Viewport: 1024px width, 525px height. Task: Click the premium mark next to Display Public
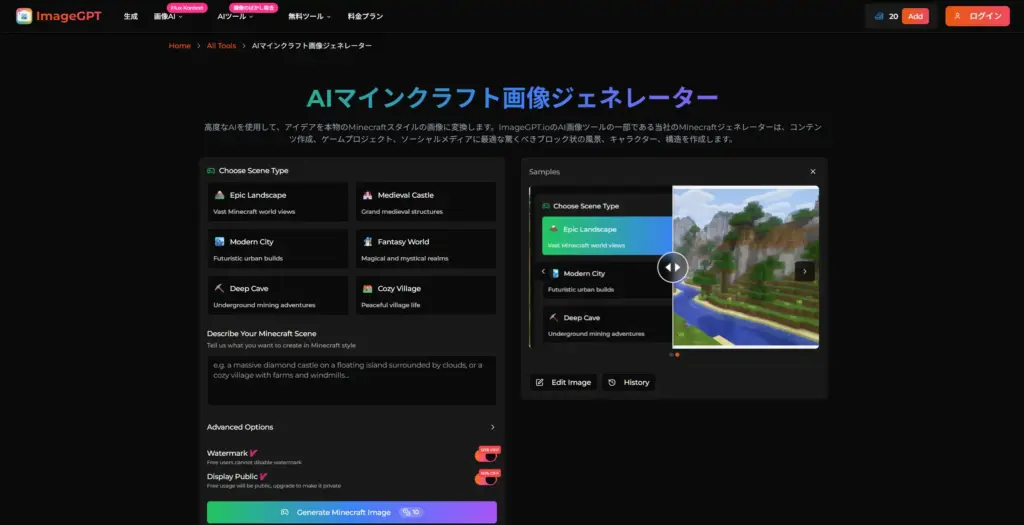pyautogui.click(x=263, y=477)
